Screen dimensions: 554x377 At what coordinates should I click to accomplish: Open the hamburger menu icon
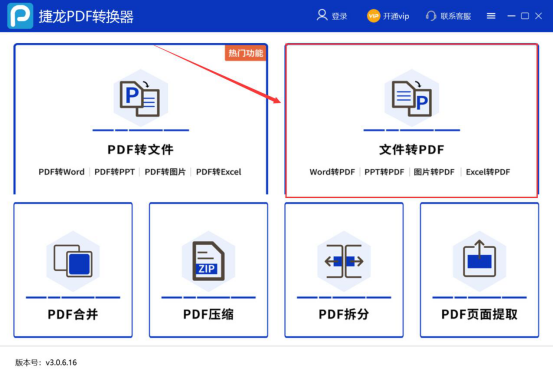491,16
